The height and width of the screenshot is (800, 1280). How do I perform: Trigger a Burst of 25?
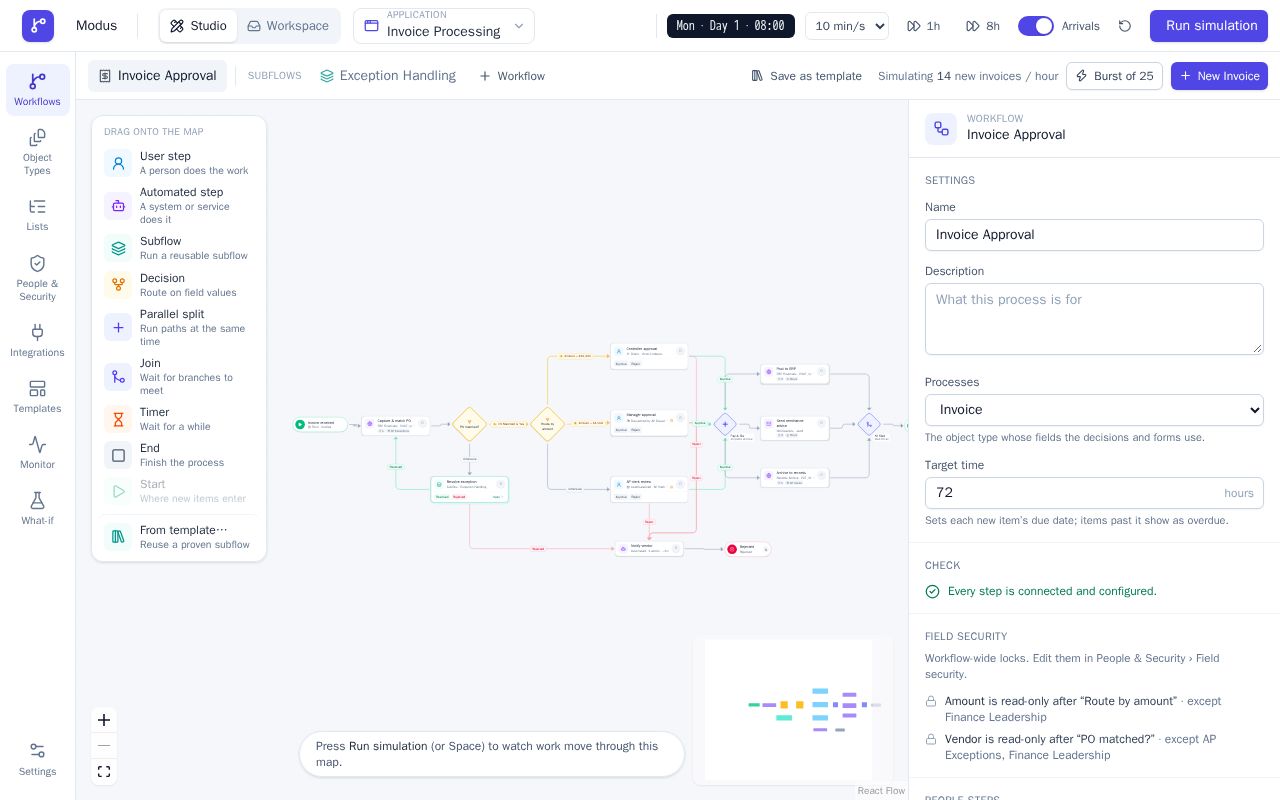pos(1114,76)
